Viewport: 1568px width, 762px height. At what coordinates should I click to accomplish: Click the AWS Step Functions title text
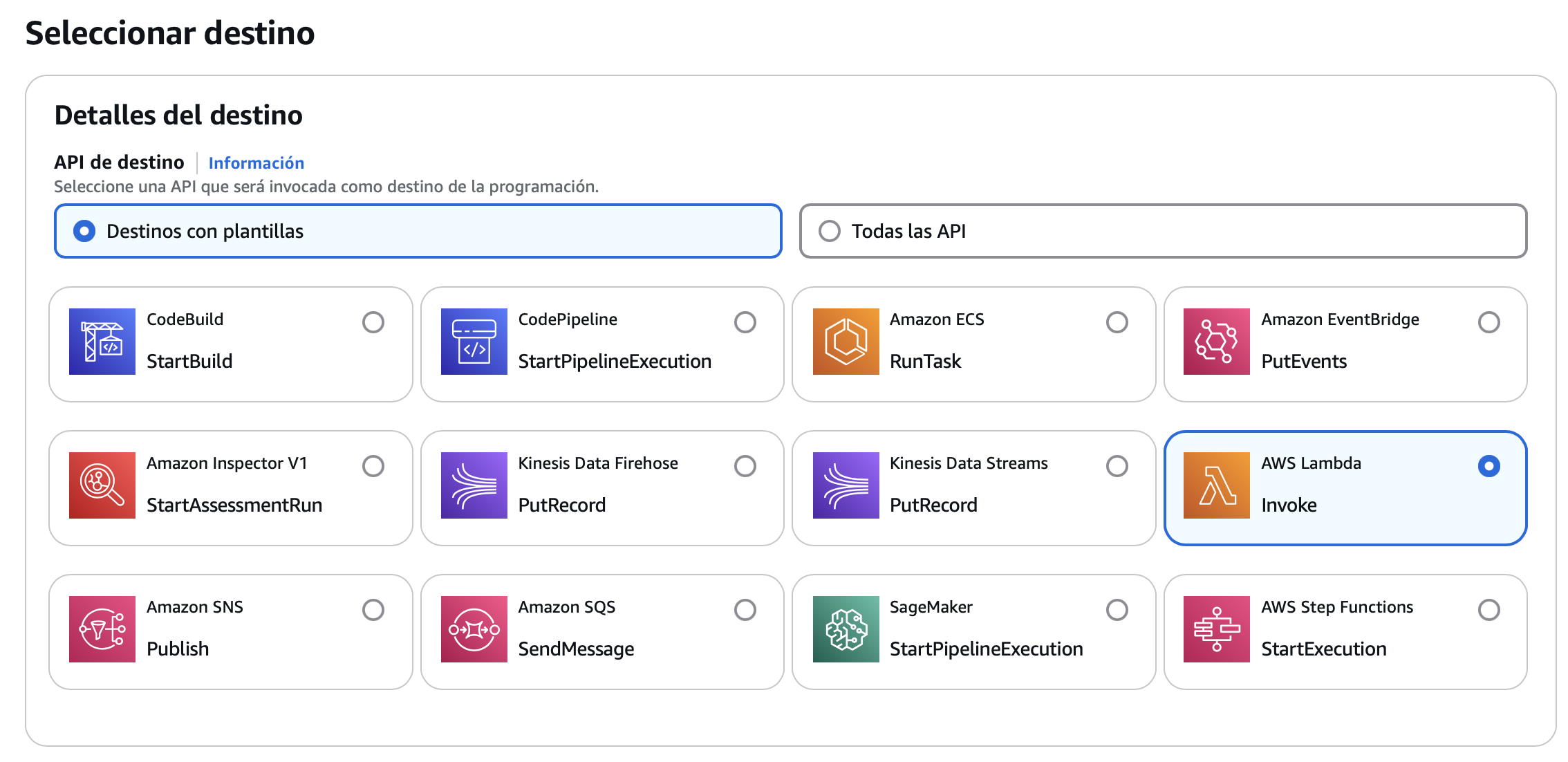1337,607
